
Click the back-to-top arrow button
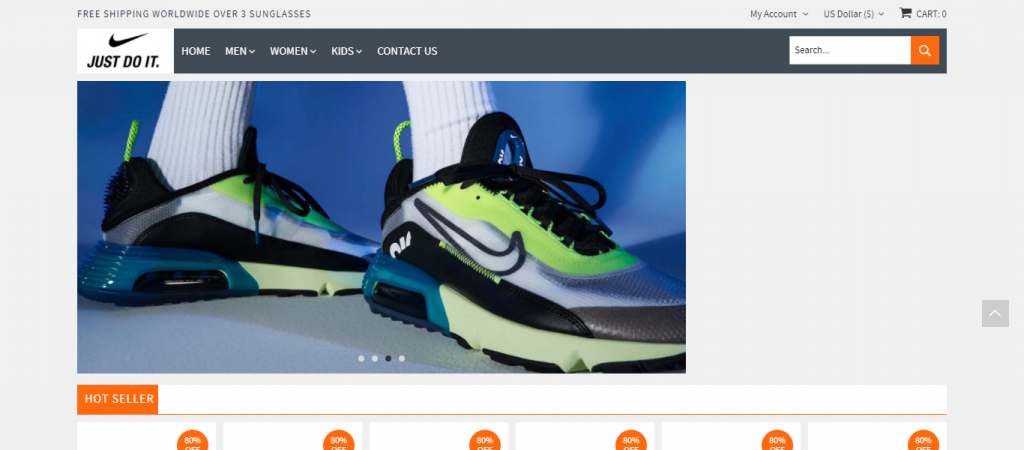pyautogui.click(x=995, y=313)
